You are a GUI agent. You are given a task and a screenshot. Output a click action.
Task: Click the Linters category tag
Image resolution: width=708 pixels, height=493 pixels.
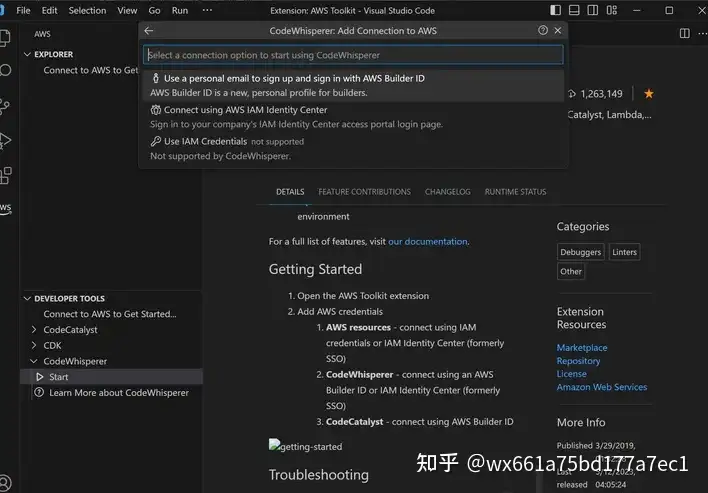click(x=624, y=252)
